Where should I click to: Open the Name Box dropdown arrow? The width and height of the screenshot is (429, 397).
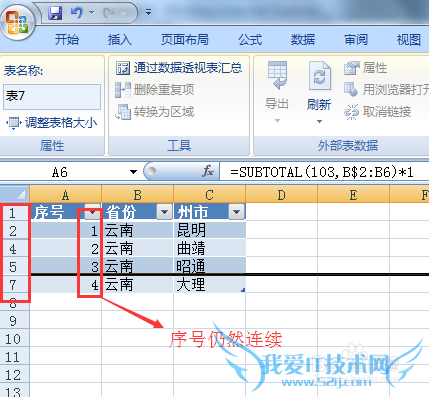(x=133, y=172)
